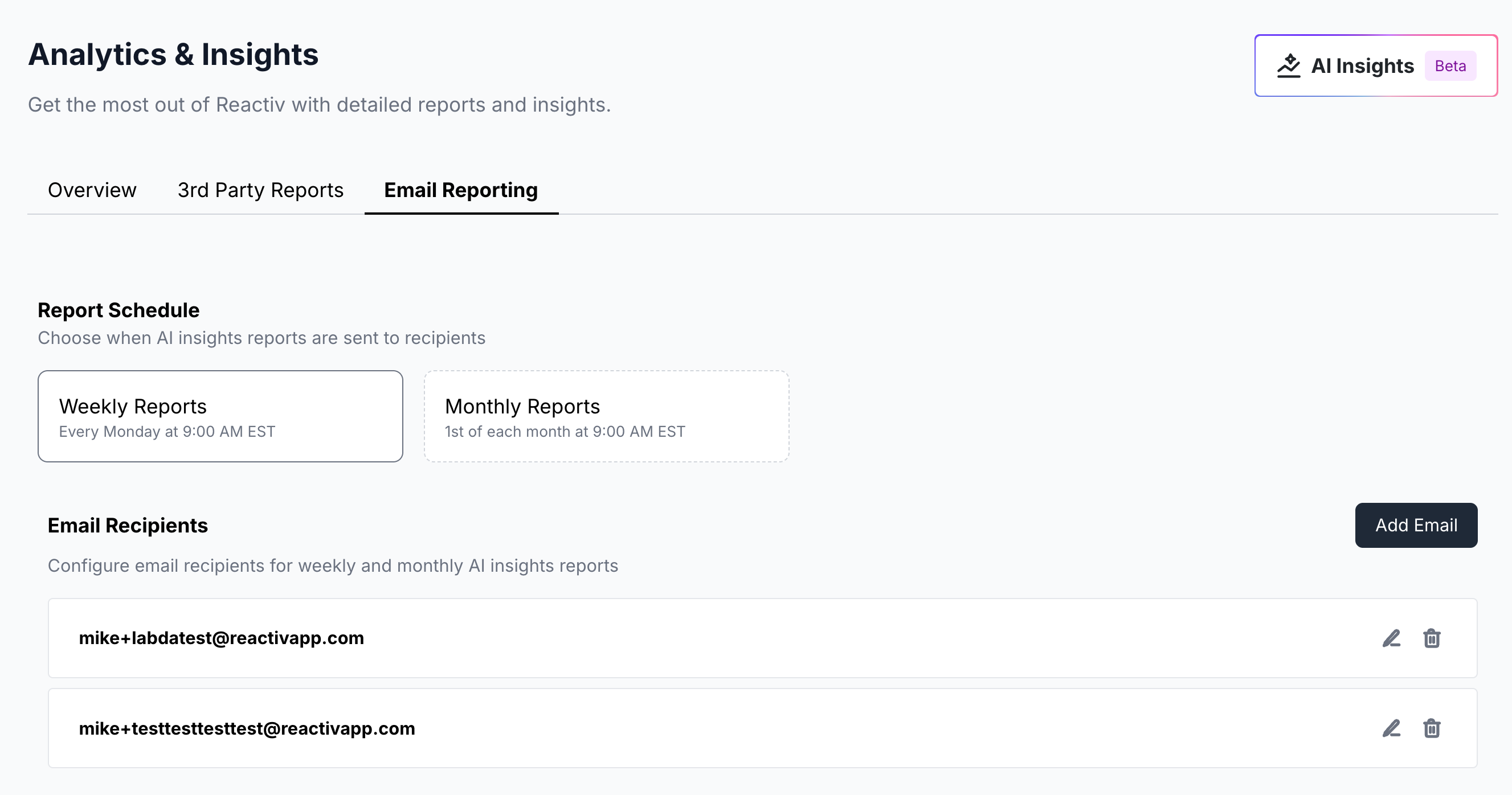The width and height of the screenshot is (1512, 795).
Task: Click the Email Recipients section heading
Action: (128, 525)
